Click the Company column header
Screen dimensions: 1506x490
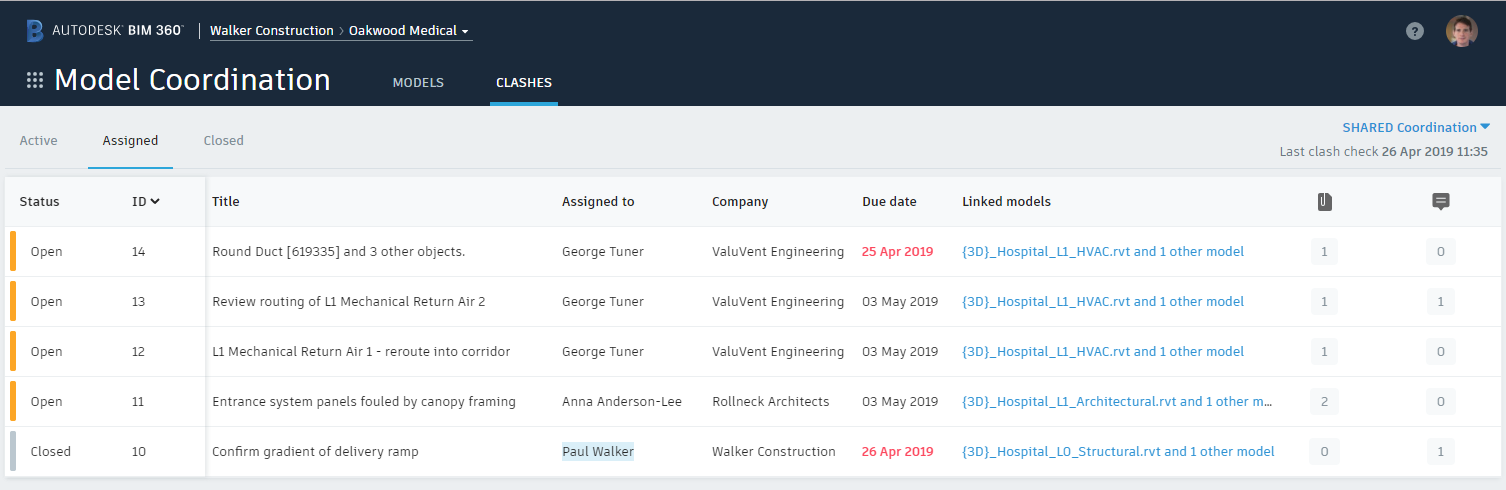tap(740, 201)
